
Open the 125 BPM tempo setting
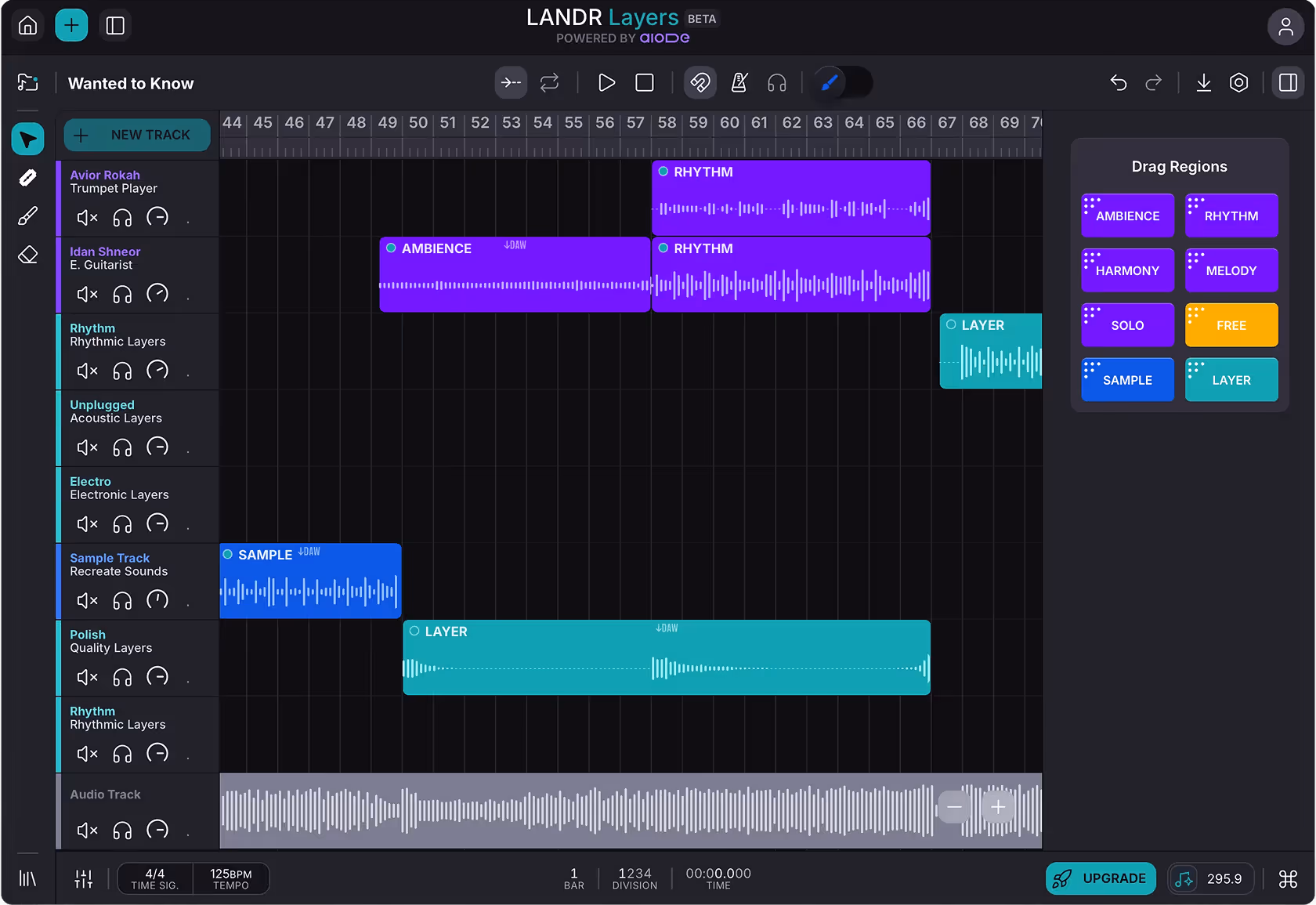click(x=231, y=878)
